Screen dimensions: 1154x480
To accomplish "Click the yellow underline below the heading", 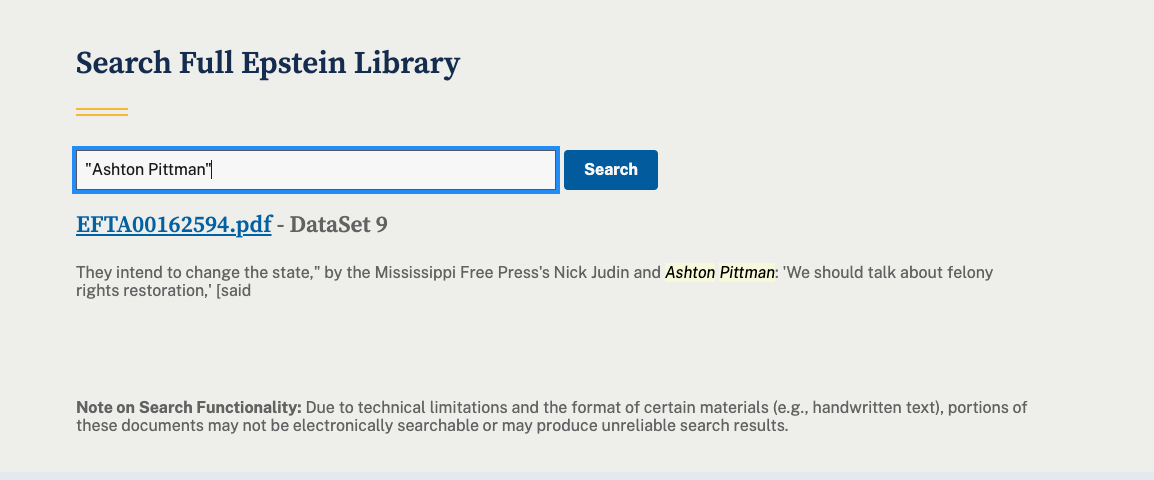I will click(102, 112).
